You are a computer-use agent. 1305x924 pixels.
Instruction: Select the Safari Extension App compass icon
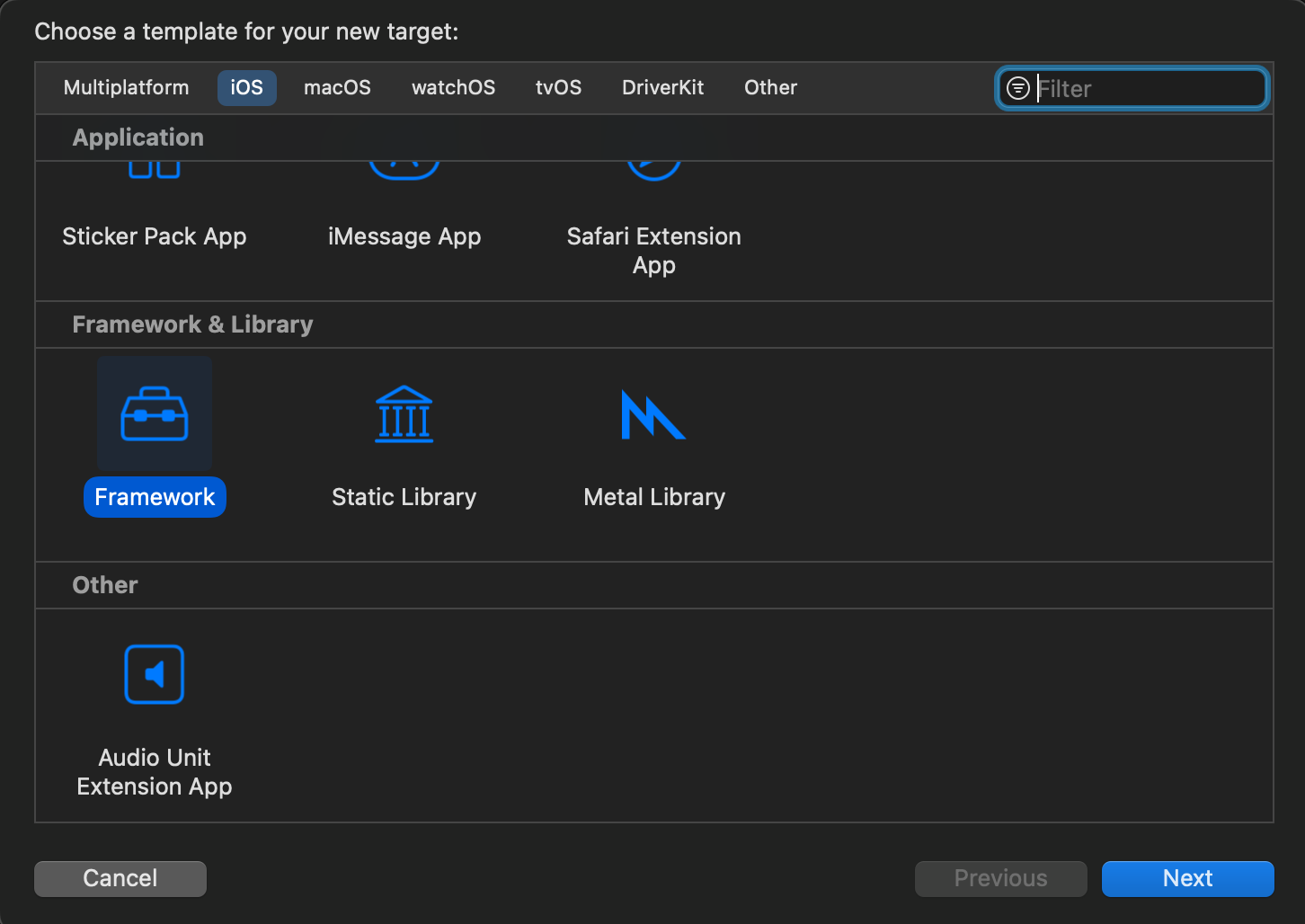tap(653, 171)
